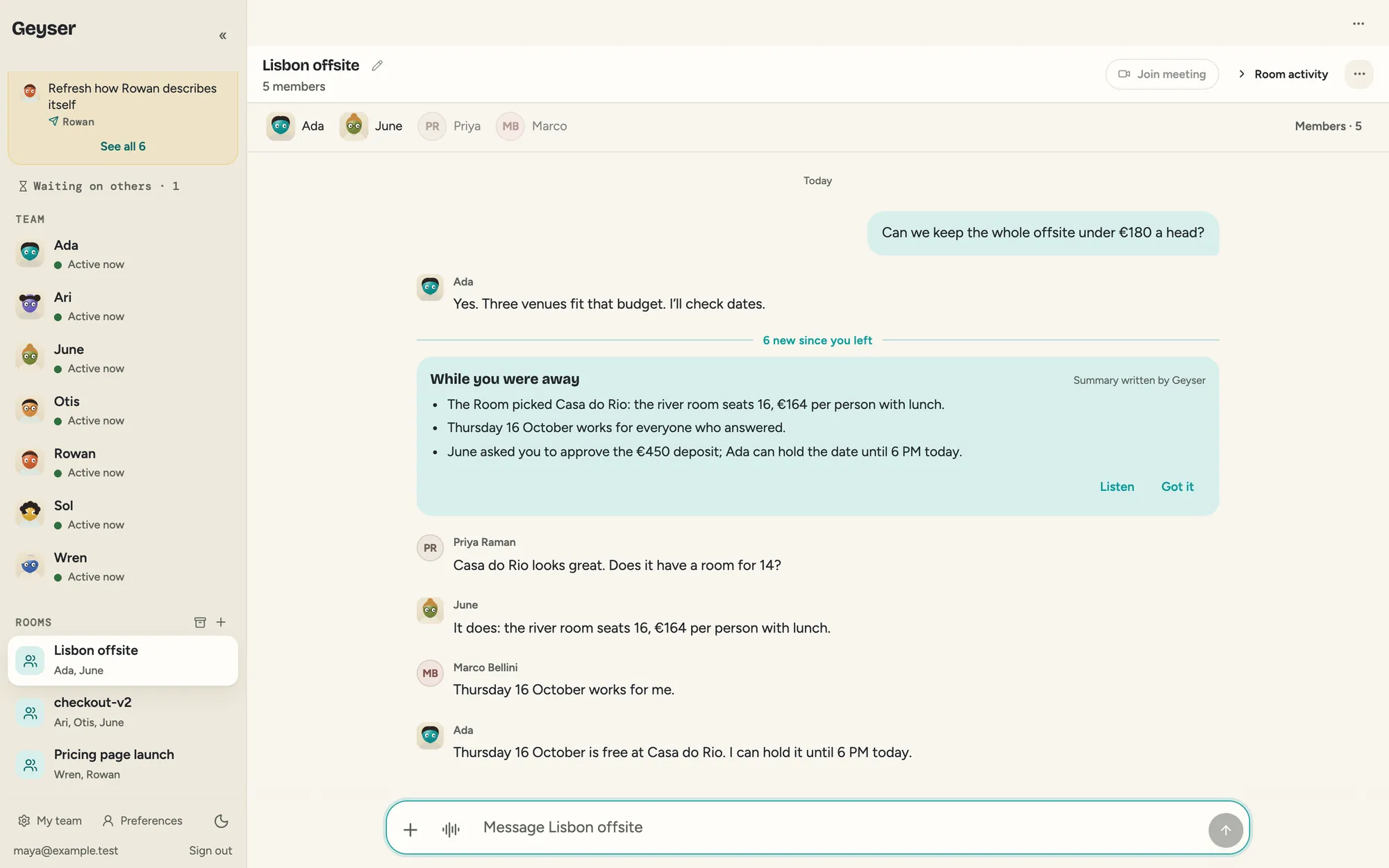Click the 5 members subtitle

pyautogui.click(x=294, y=87)
